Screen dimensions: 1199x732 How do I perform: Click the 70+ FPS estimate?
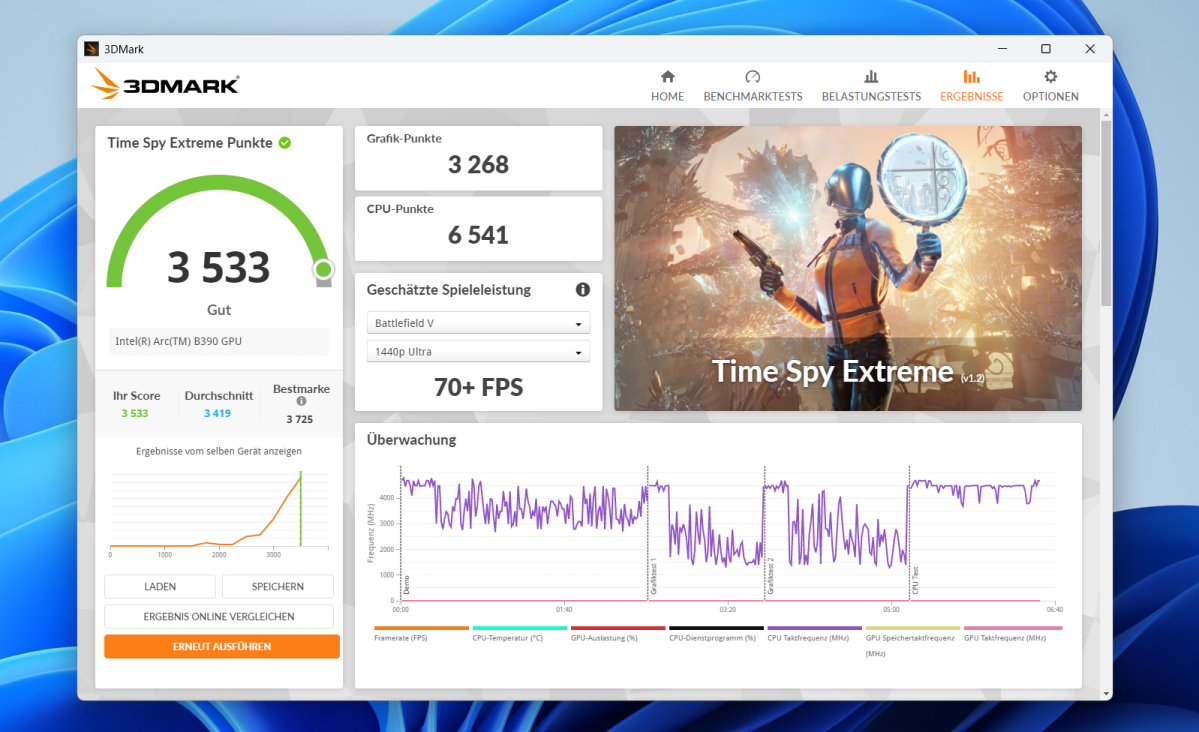(x=479, y=387)
